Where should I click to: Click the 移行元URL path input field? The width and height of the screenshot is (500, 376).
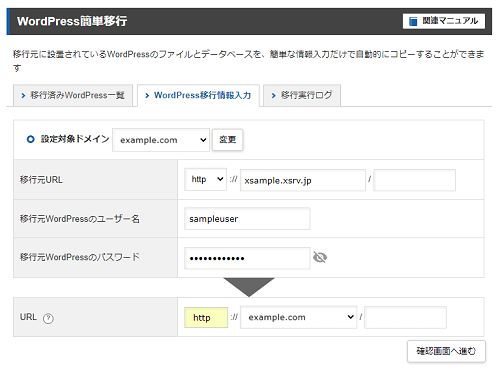pos(414,180)
